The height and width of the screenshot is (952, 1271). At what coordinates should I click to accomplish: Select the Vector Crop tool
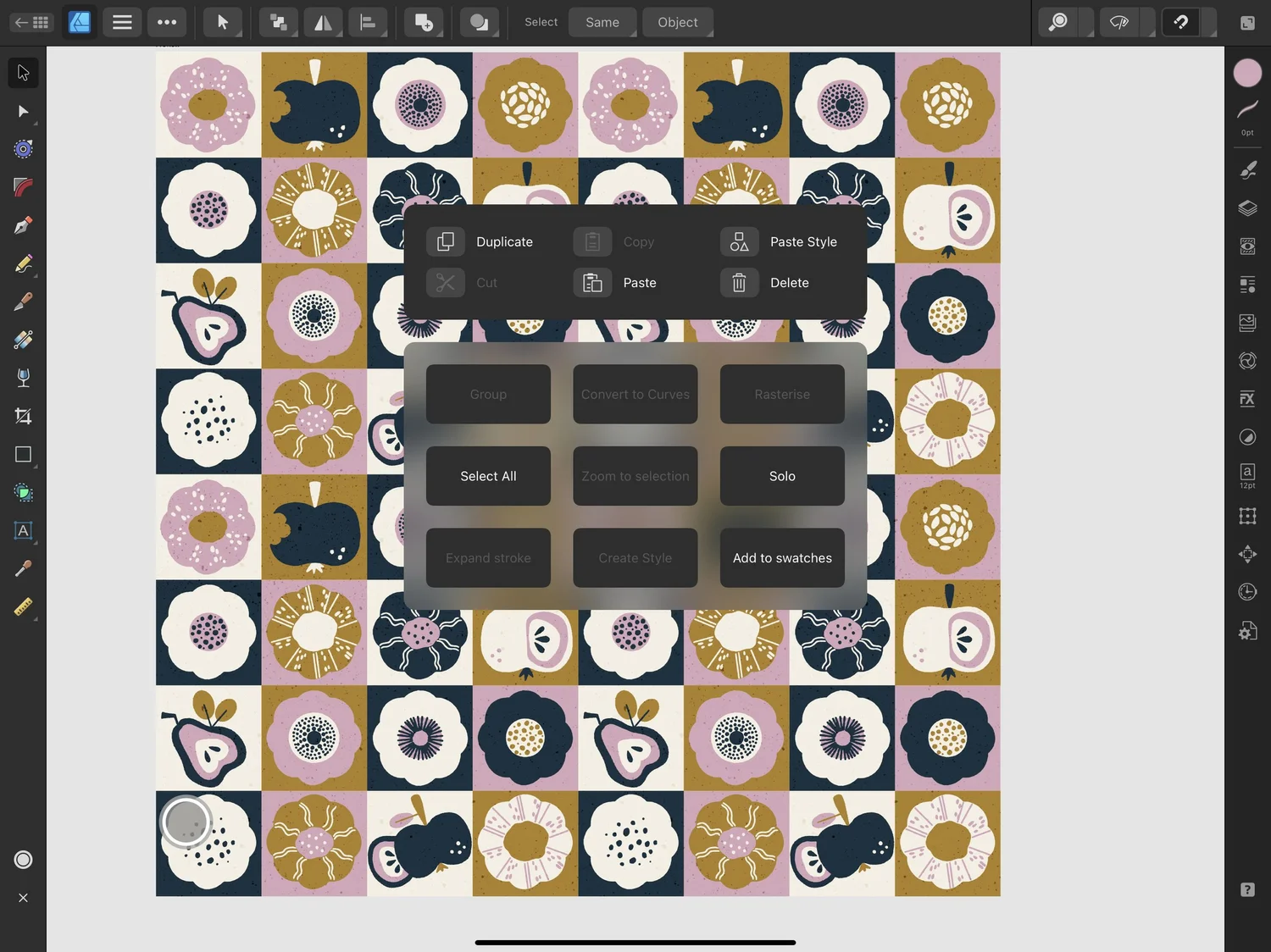click(x=23, y=416)
